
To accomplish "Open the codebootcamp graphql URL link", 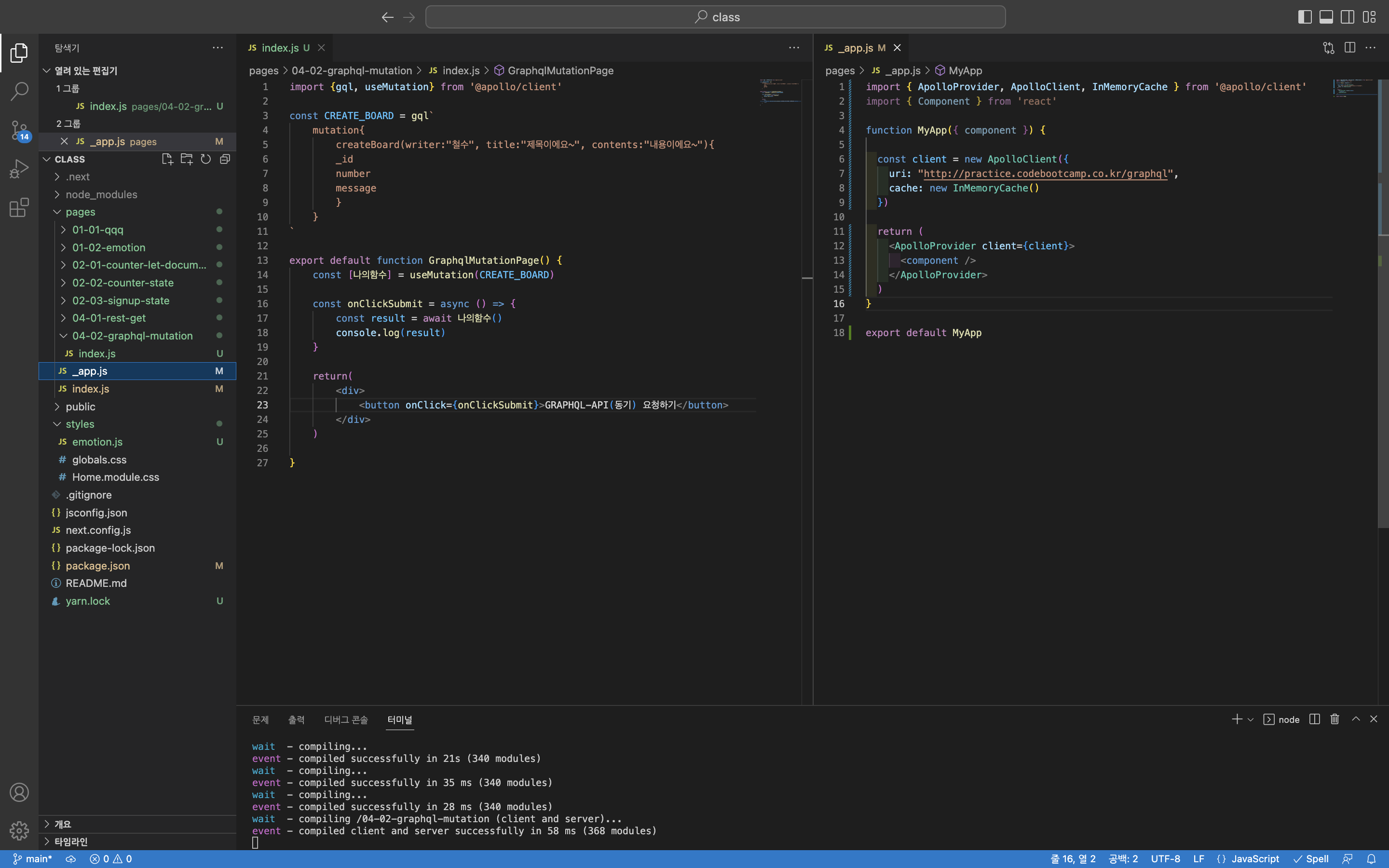I will pyautogui.click(x=1045, y=174).
